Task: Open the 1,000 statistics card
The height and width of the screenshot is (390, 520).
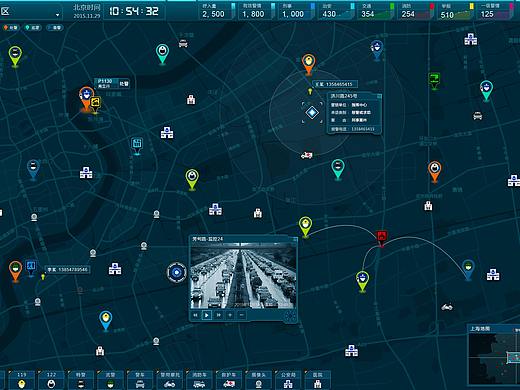Action: (x=297, y=11)
